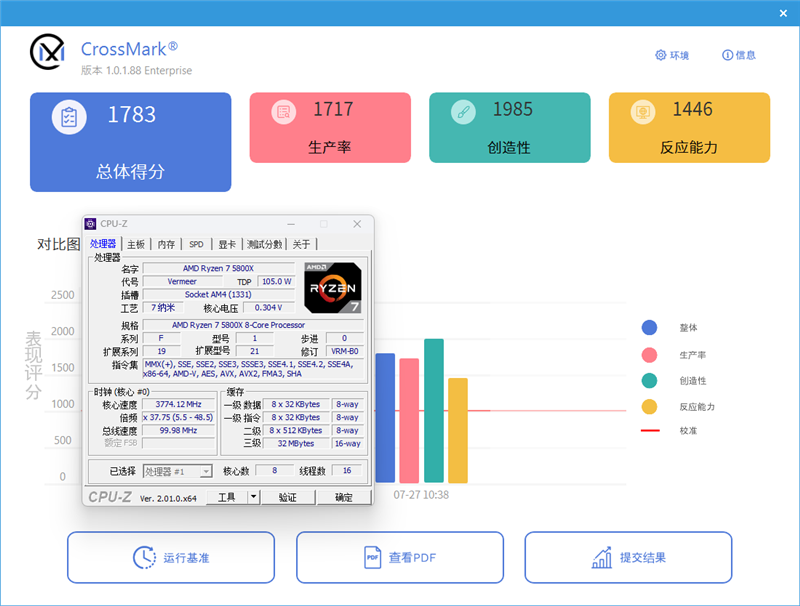Open the 测试分数 tab
This screenshot has width=800, height=606.
tap(264, 244)
